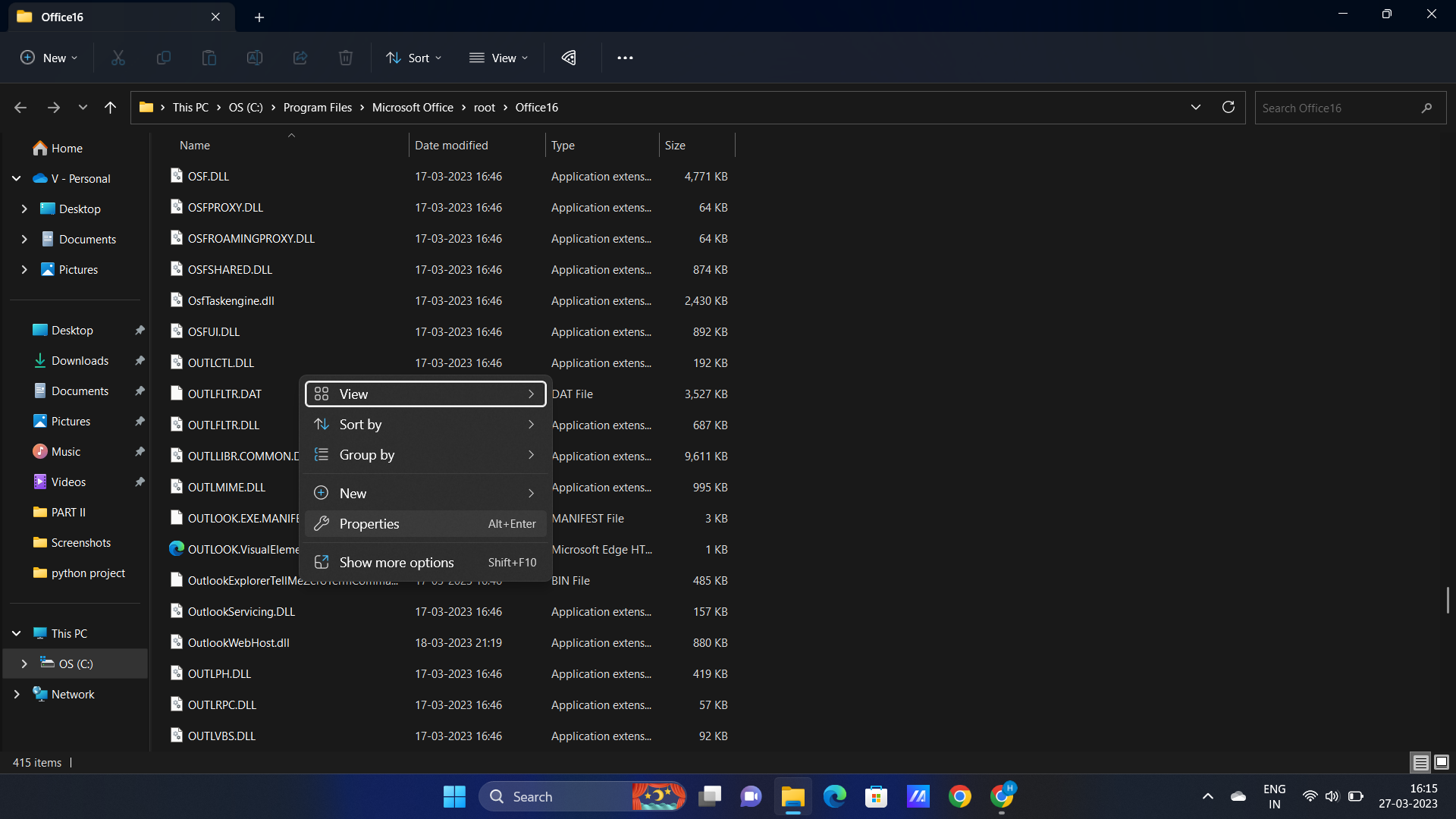Open recent locations dropdown arrow
Image resolution: width=1456 pixels, height=819 pixels.
pyautogui.click(x=83, y=108)
